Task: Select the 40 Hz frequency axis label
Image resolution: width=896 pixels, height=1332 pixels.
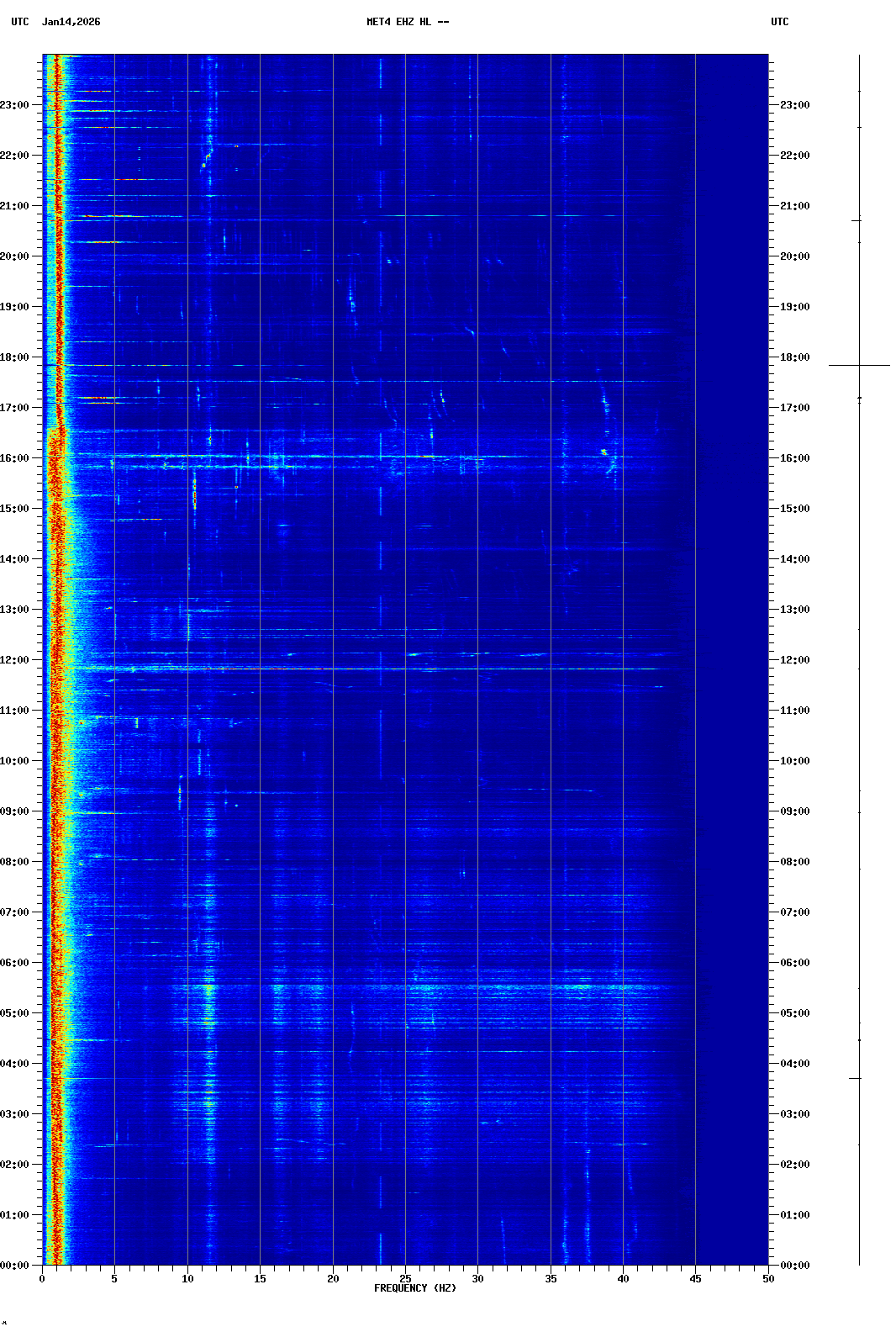Action: point(623,1279)
